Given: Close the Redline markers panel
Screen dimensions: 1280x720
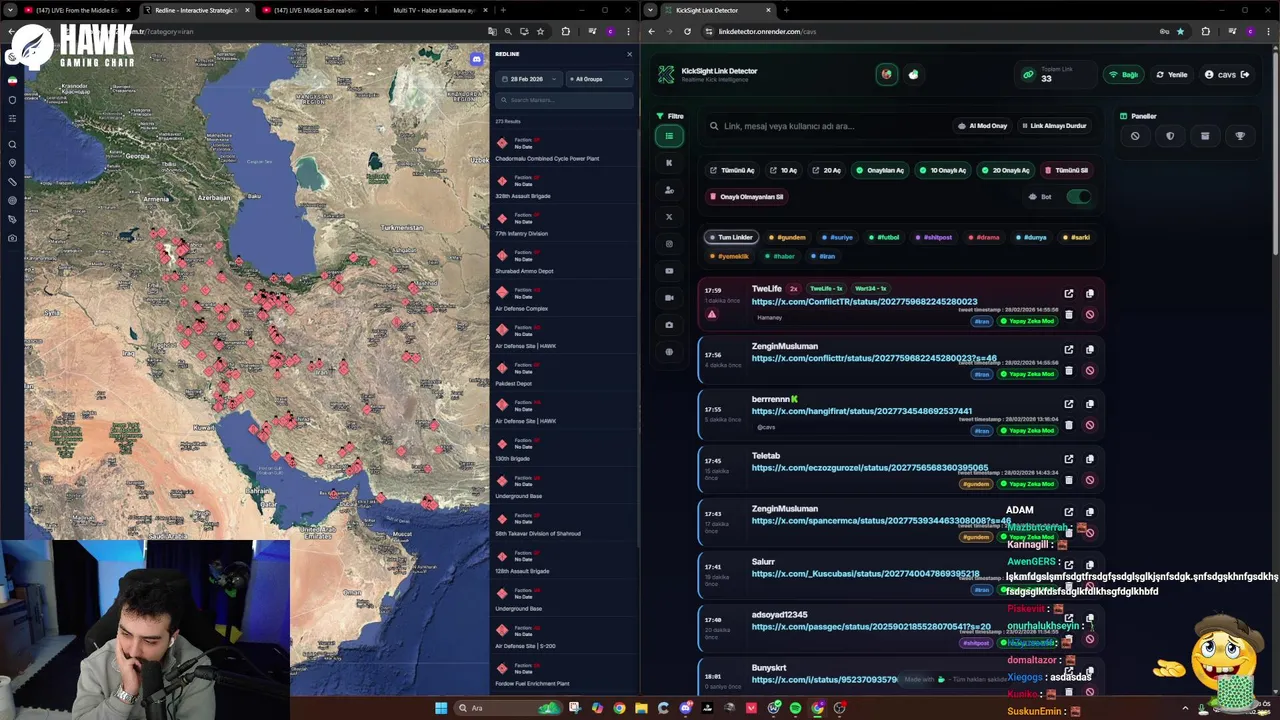Looking at the screenshot, I should tap(629, 54).
